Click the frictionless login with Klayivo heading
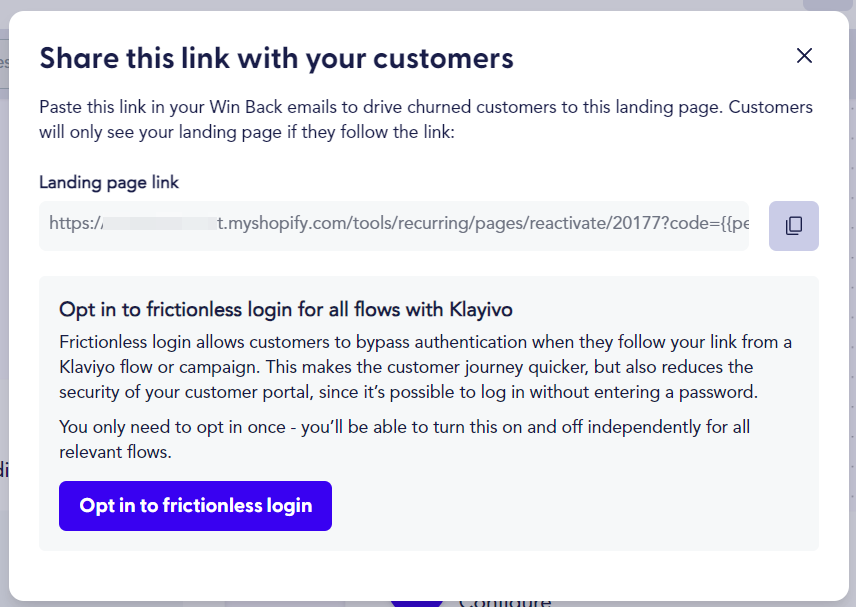This screenshot has height=607, width=856. point(286,310)
